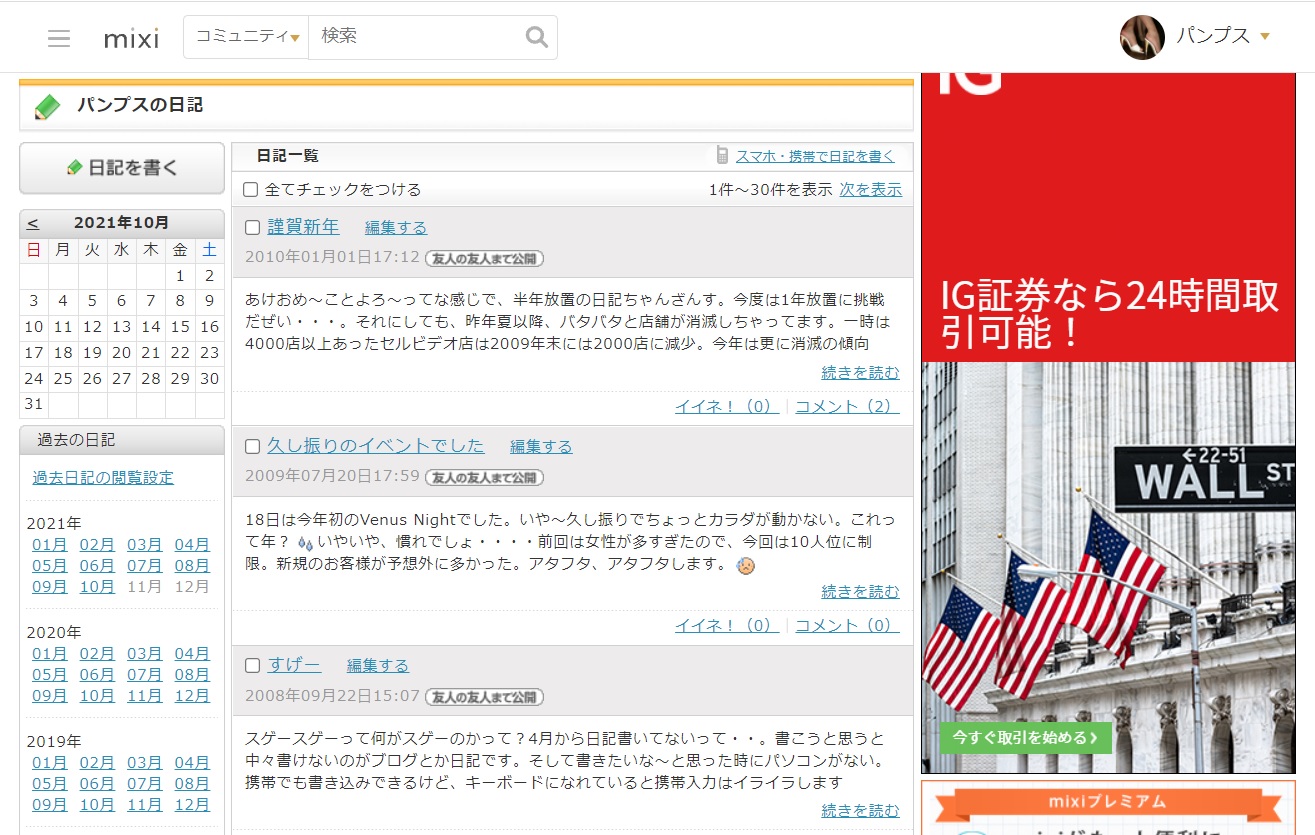
Task: Click 編集する next to すげー
Action: coord(378,665)
